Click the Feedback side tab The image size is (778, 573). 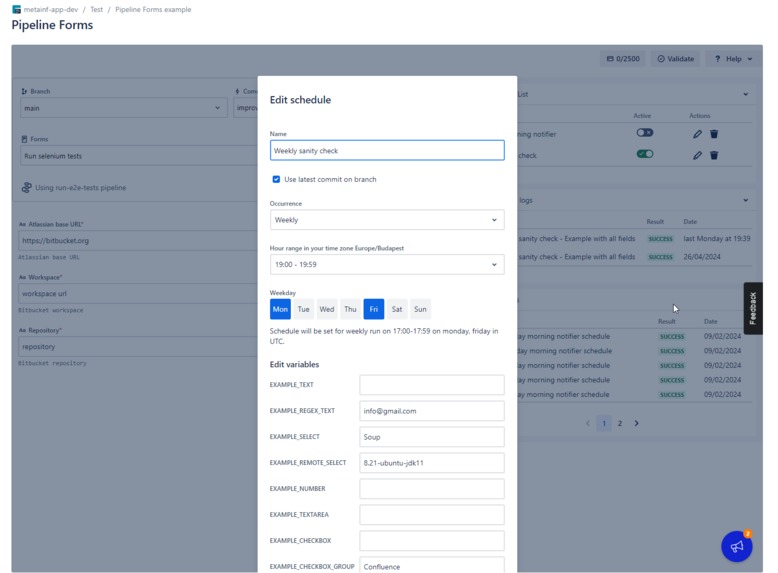point(753,308)
